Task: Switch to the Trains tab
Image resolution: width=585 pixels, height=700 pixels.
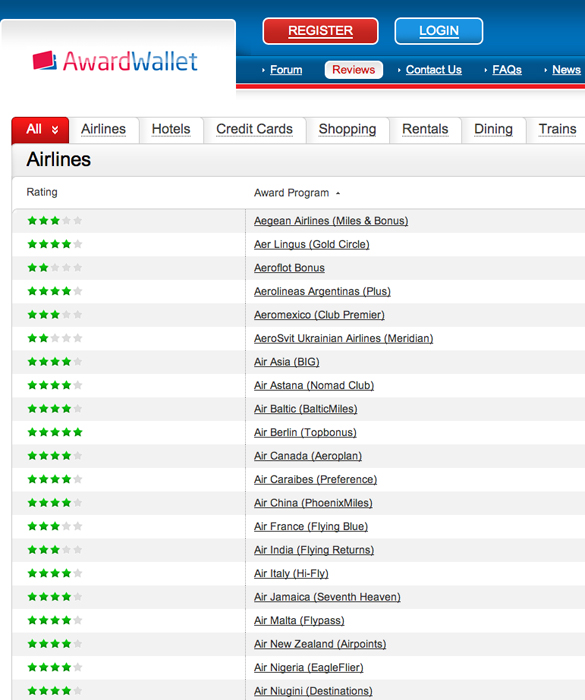Action: point(557,129)
